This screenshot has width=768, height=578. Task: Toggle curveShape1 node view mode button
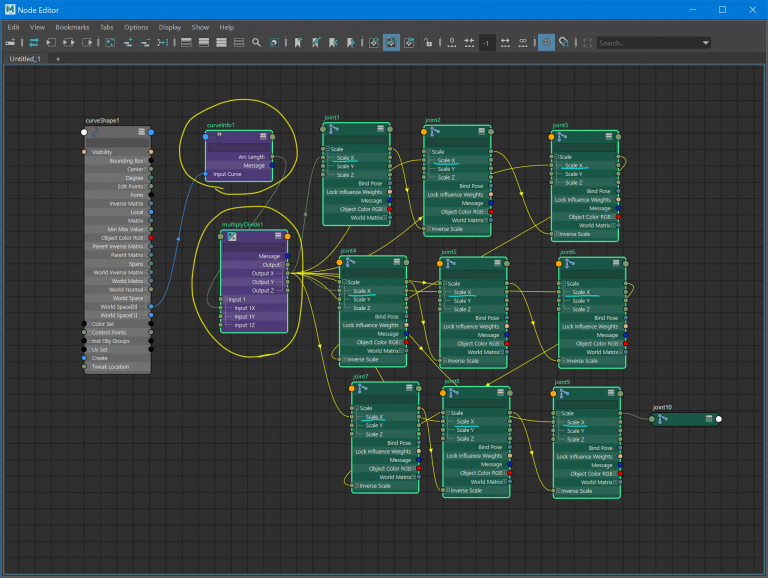click(139, 131)
